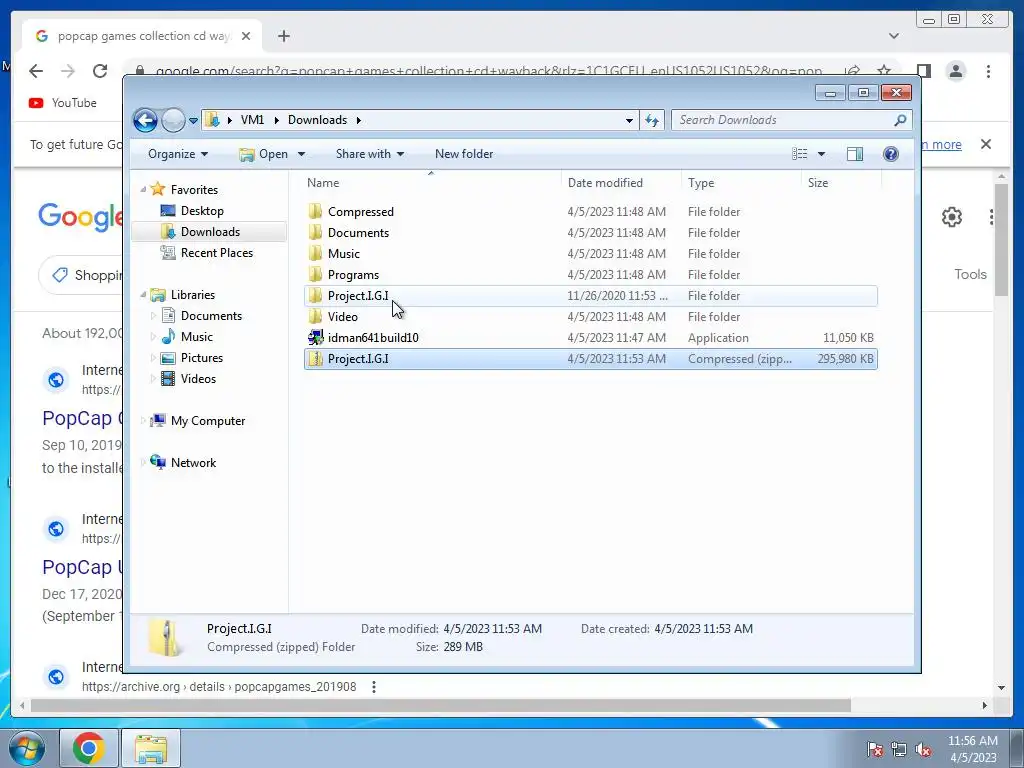Image resolution: width=1024 pixels, height=768 pixels.
Task: Select the Documents folder in file list
Action: coord(590,232)
